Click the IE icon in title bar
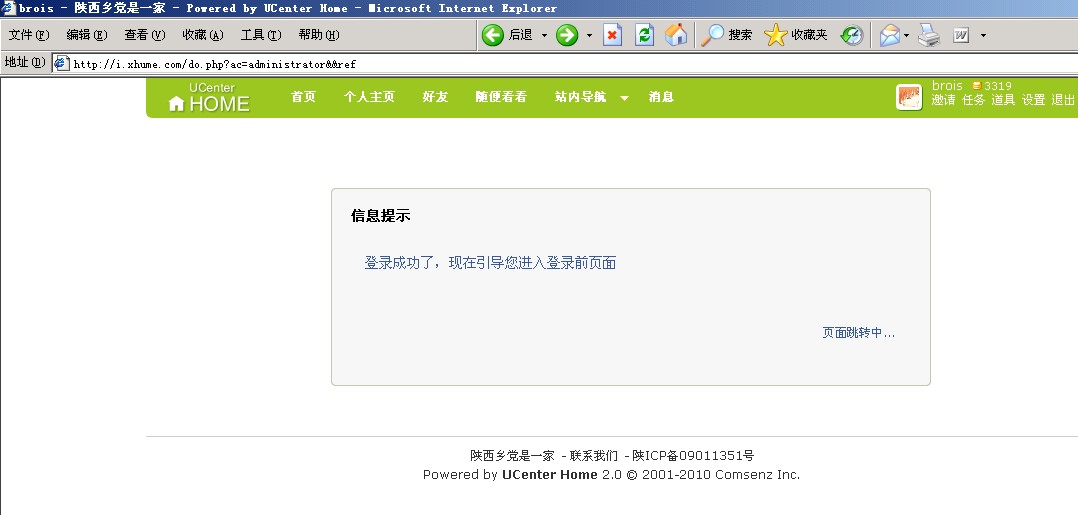The image size is (1078, 515). click(x=8, y=8)
